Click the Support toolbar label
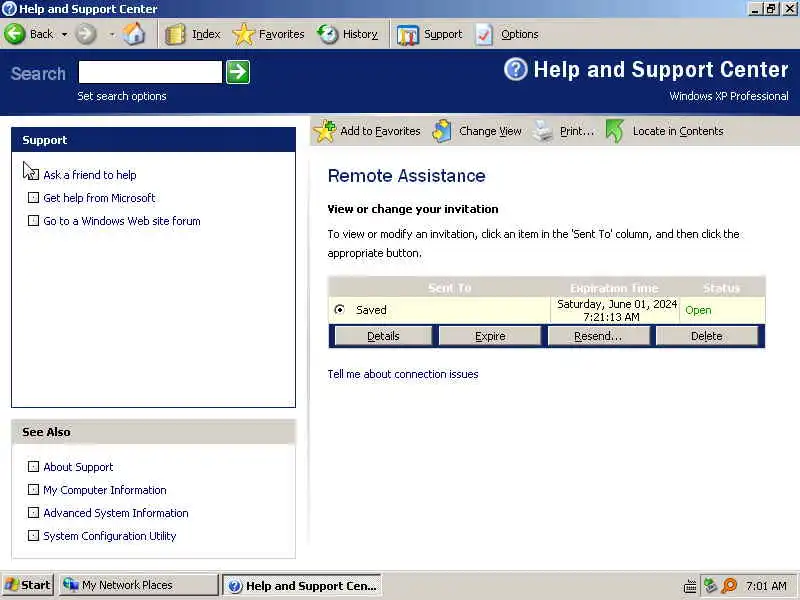 pos(443,34)
